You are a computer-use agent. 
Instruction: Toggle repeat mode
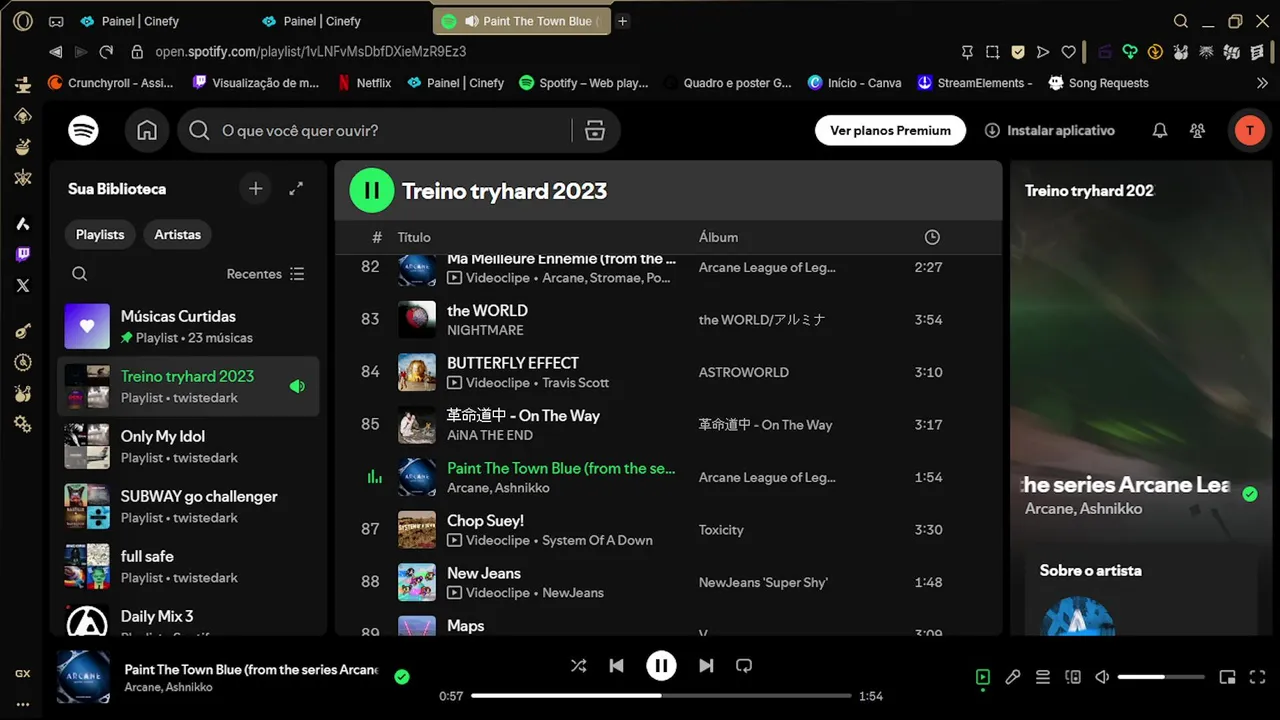coord(744,665)
